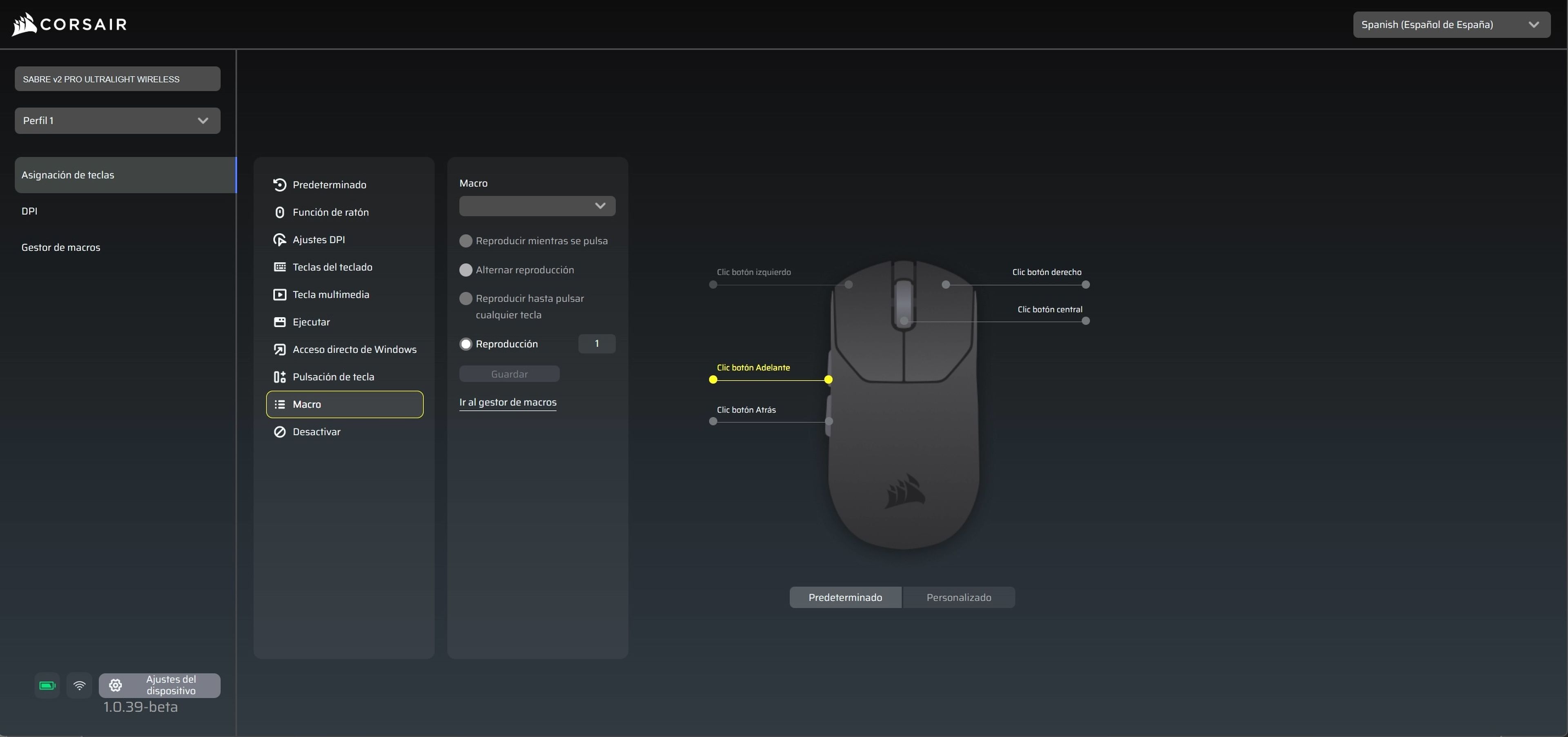
Task: Click the Reproducción count field
Action: 597,343
